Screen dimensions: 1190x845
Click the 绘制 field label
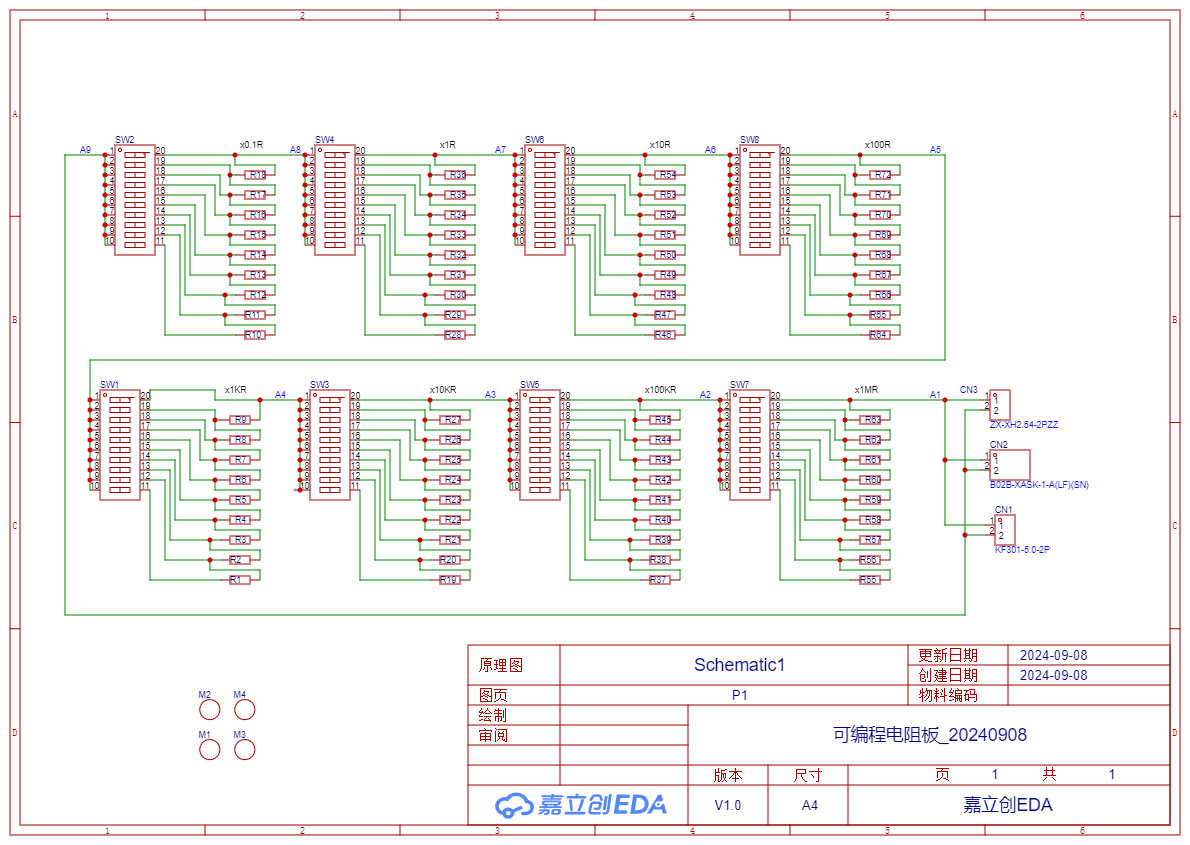click(493, 715)
